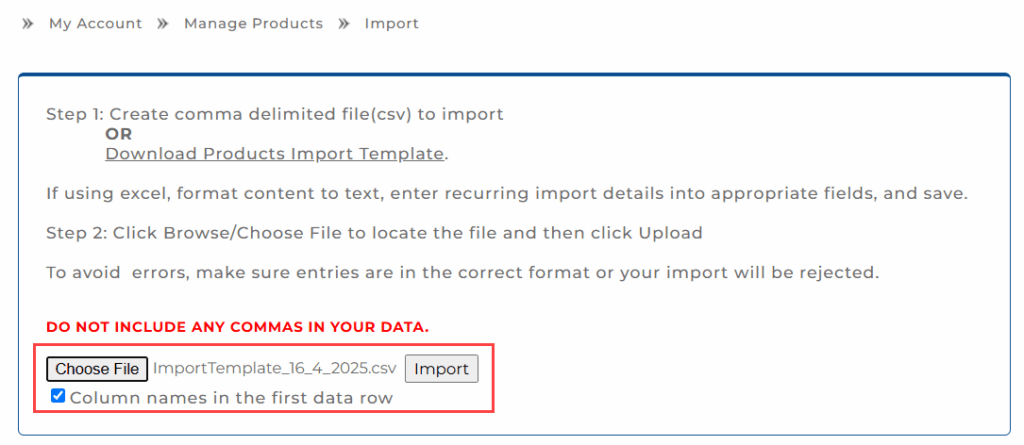The image size is (1024, 445).
Task: Click the selected file name ImportTemplate_16_4_2025.csv
Action: (x=274, y=369)
